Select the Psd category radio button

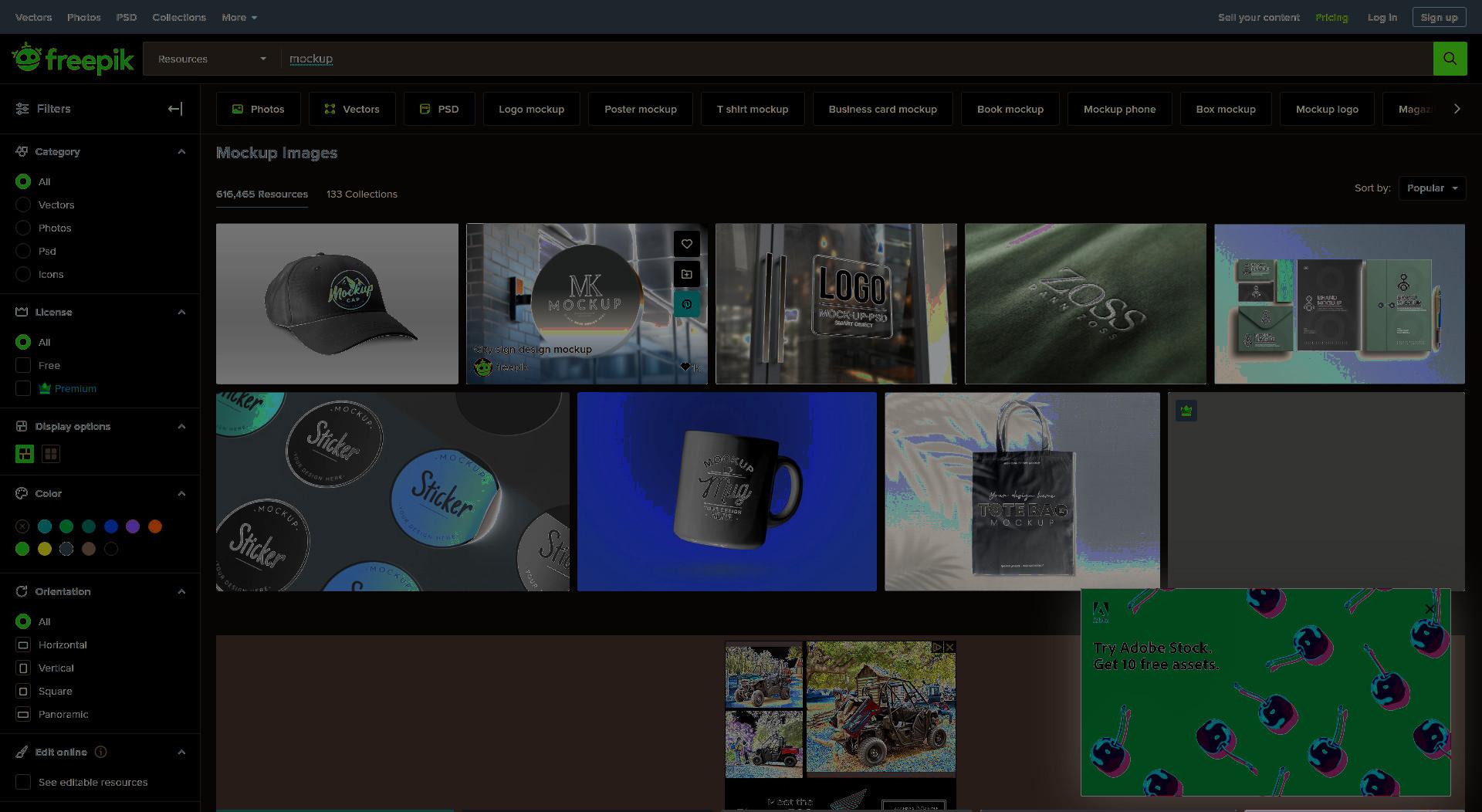pyautogui.click(x=23, y=251)
